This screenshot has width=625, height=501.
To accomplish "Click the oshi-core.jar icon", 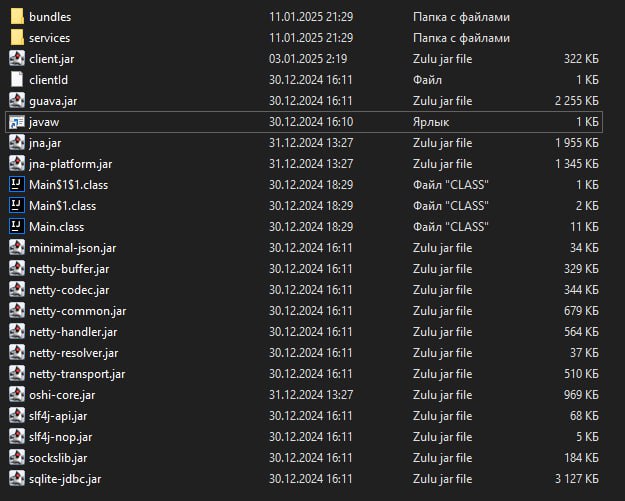I will pyautogui.click(x=16, y=395).
